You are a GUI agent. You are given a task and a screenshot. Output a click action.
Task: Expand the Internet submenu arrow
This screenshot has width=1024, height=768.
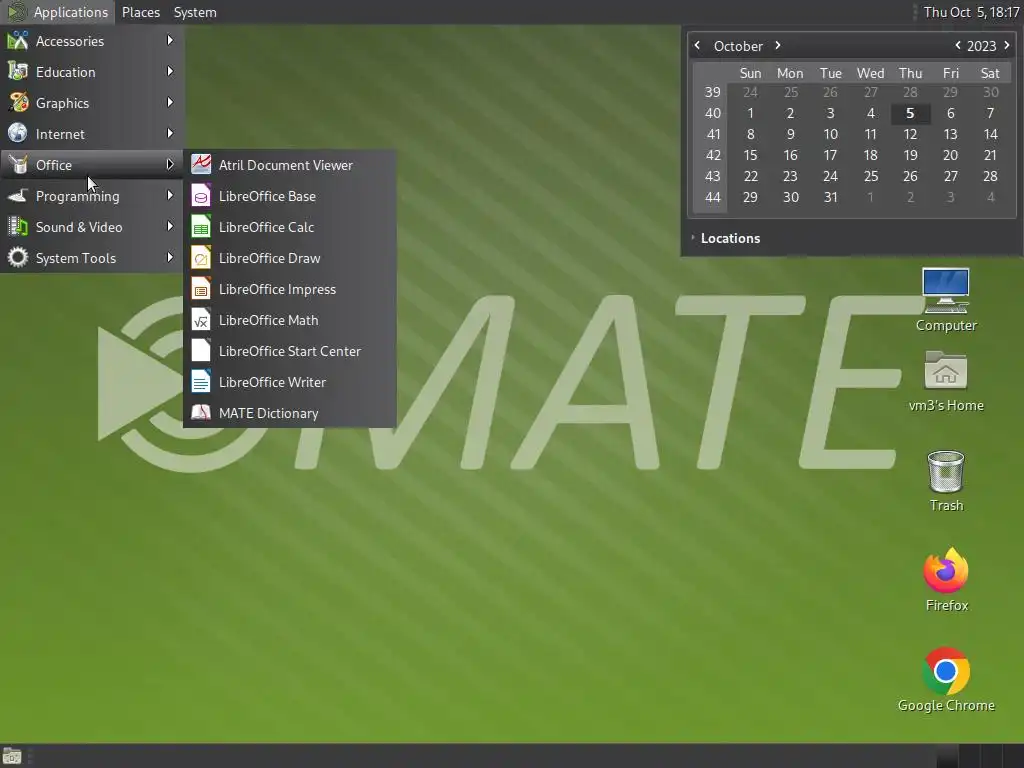tap(170, 133)
